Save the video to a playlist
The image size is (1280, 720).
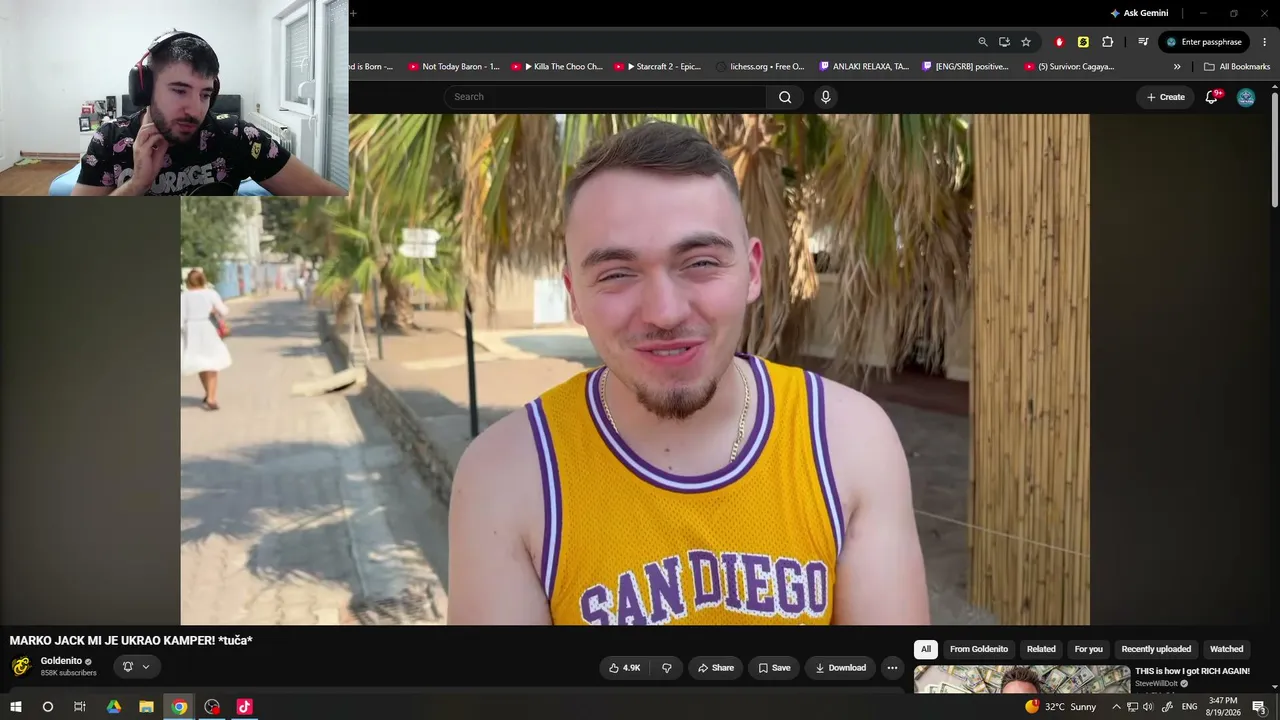(774, 668)
